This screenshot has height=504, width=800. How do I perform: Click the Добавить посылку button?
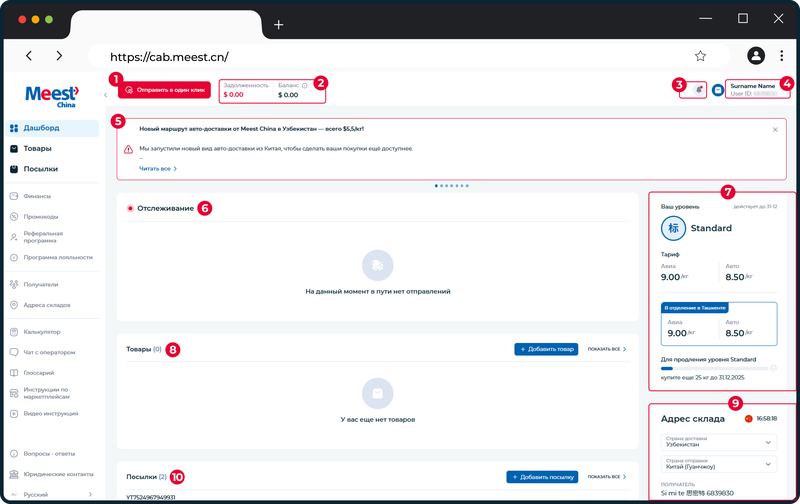click(x=542, y=477)
